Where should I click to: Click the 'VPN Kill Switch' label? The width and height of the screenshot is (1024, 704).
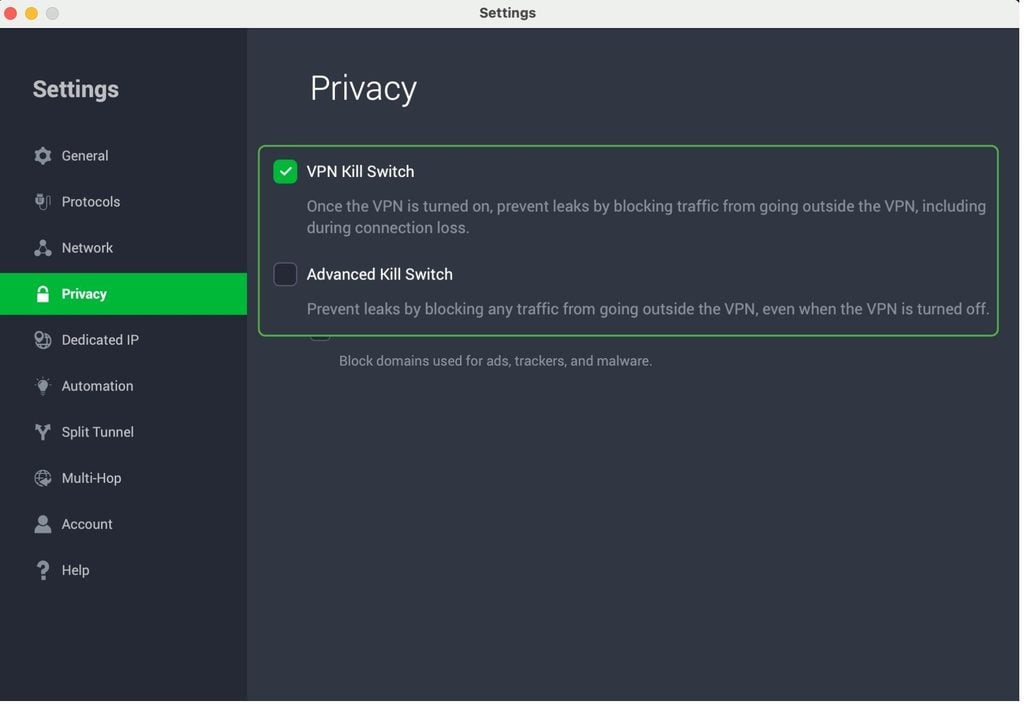(x=360, y=172)
